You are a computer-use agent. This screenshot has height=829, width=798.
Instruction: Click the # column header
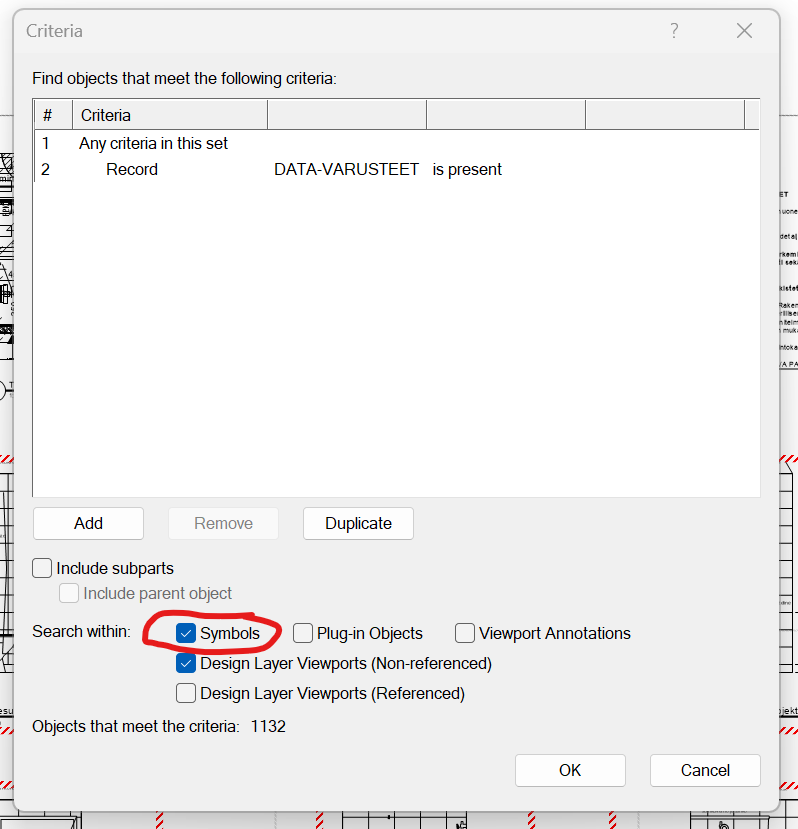[x=48, y=115]
